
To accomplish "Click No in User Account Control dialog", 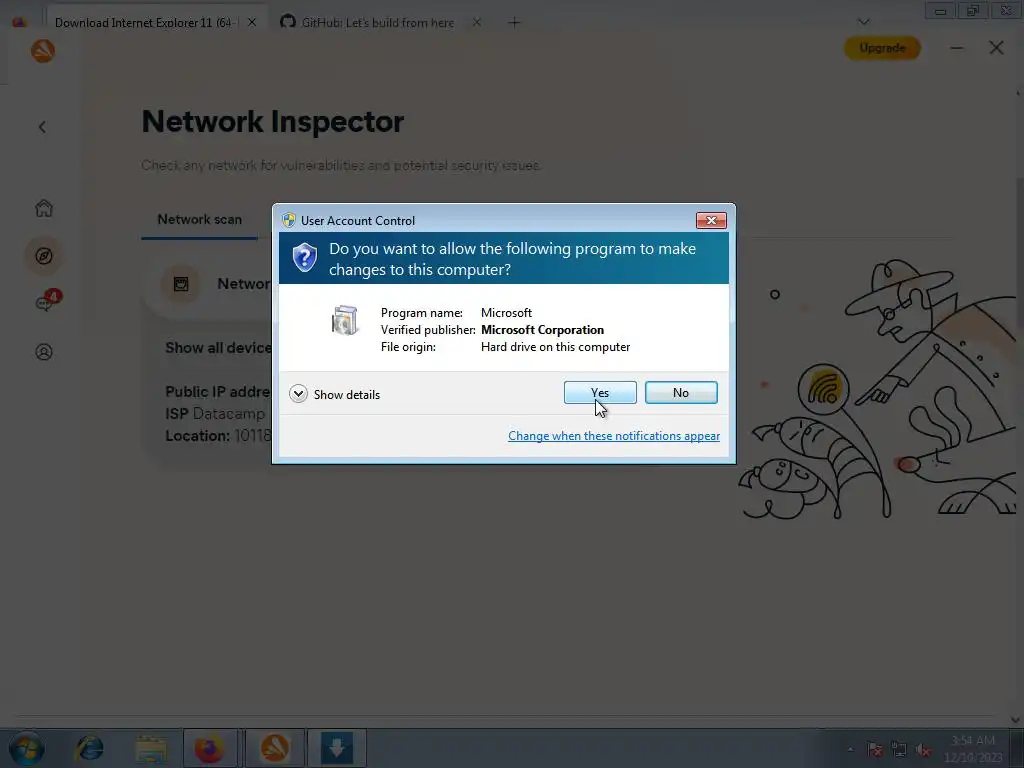I will (680, 392).
